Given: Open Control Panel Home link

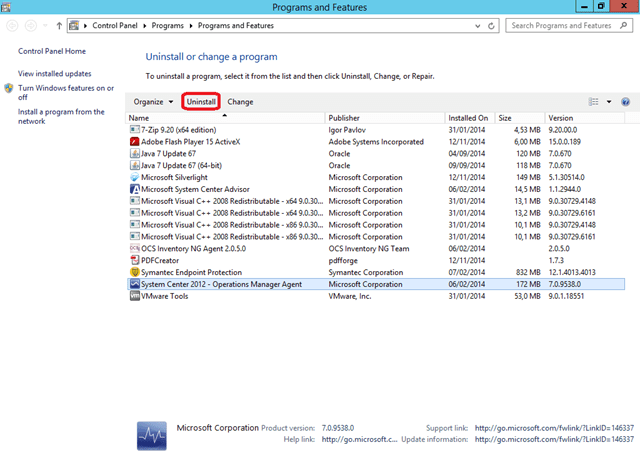Looking at the screenshot, I should (52, 51).
